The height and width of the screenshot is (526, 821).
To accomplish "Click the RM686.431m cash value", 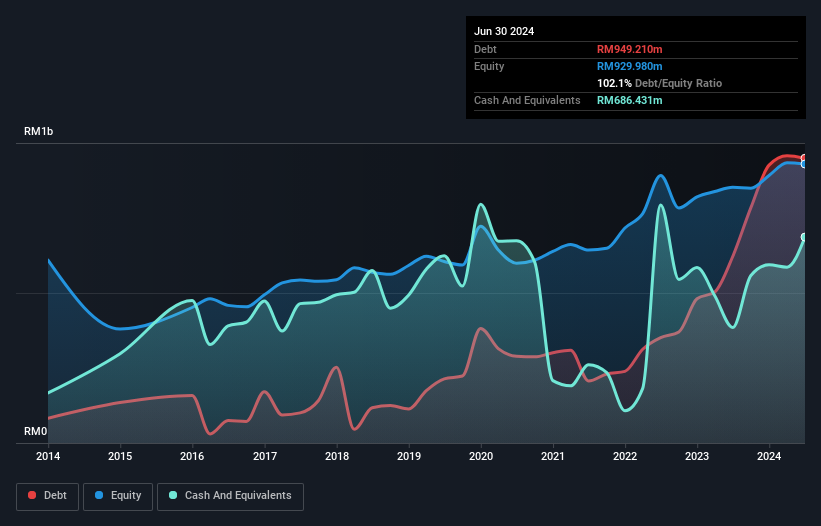I will coord(629,100).
